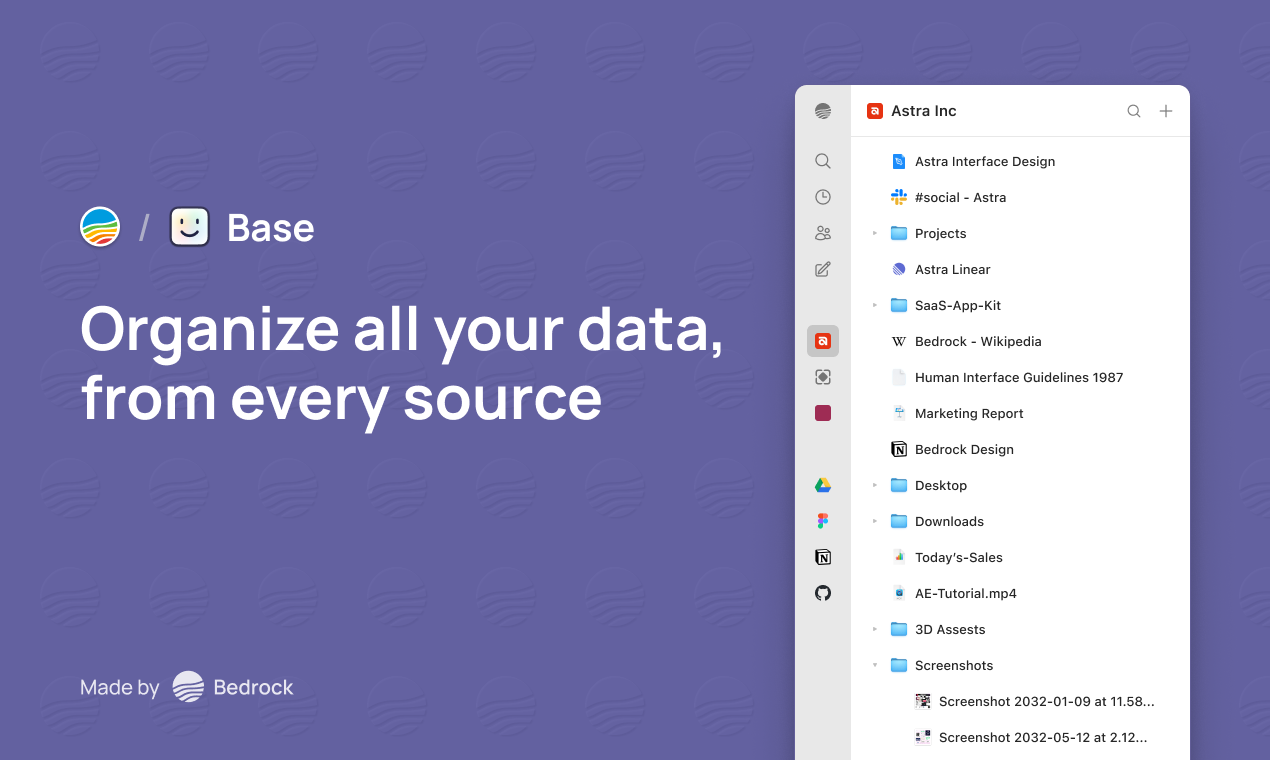Screen dimensions: 1270x760
Task: Expand the Downloads folder
Action: coord(875,521)
